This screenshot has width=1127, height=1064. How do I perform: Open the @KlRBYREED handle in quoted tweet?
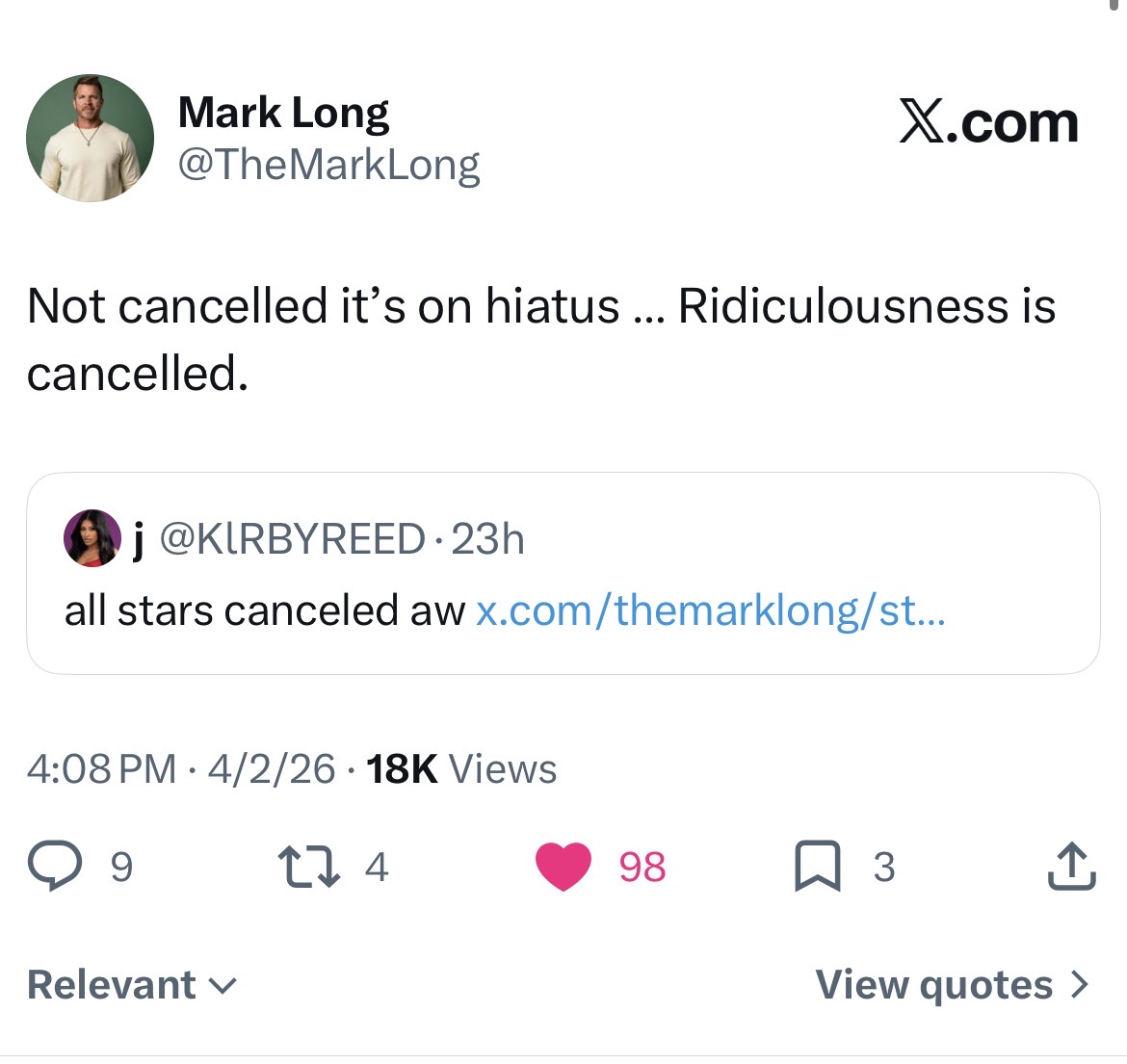pyautogui.click(x=291, y=538)
